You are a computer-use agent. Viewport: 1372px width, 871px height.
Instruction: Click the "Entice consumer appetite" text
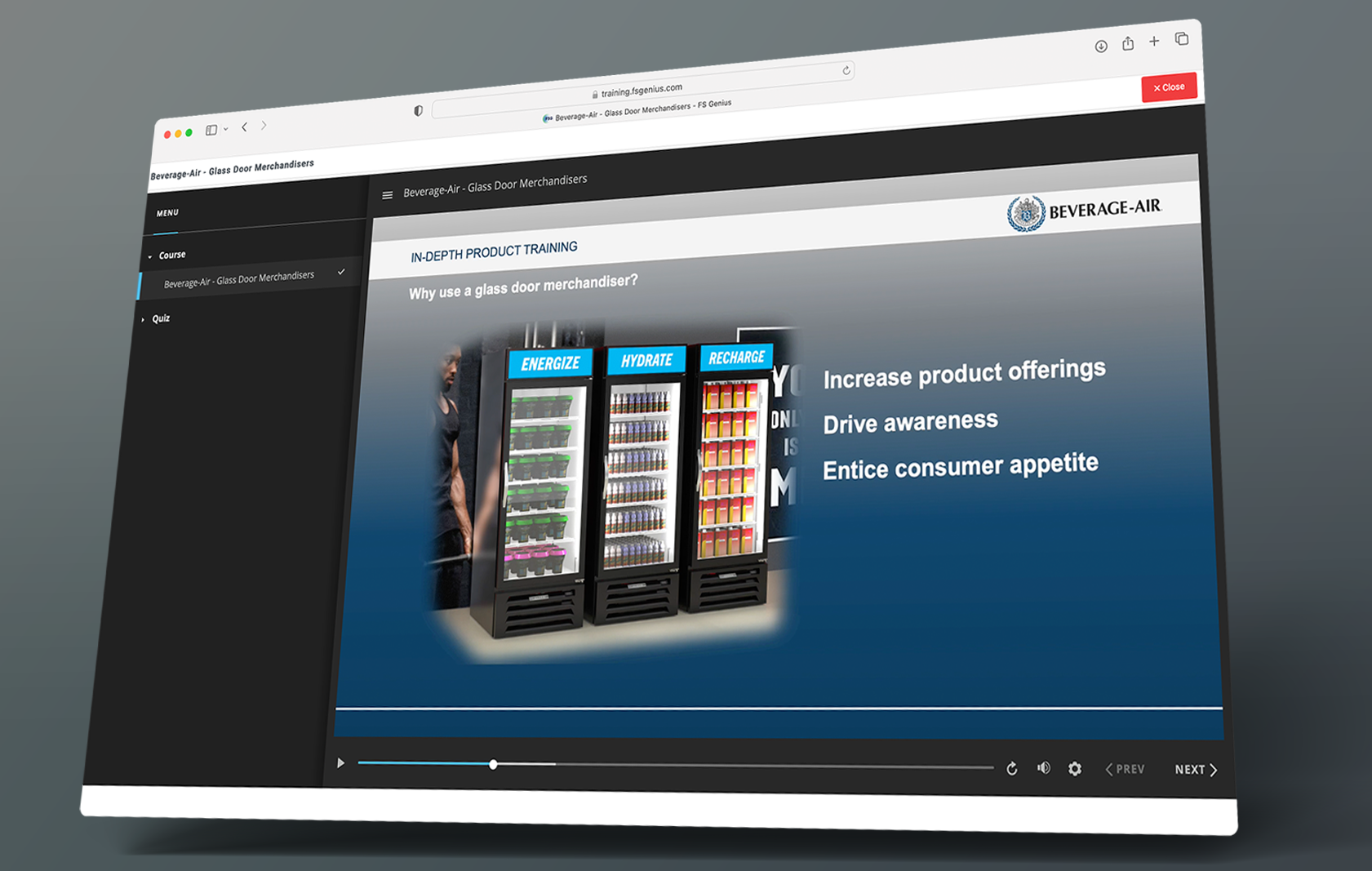[x=960, y=467]
